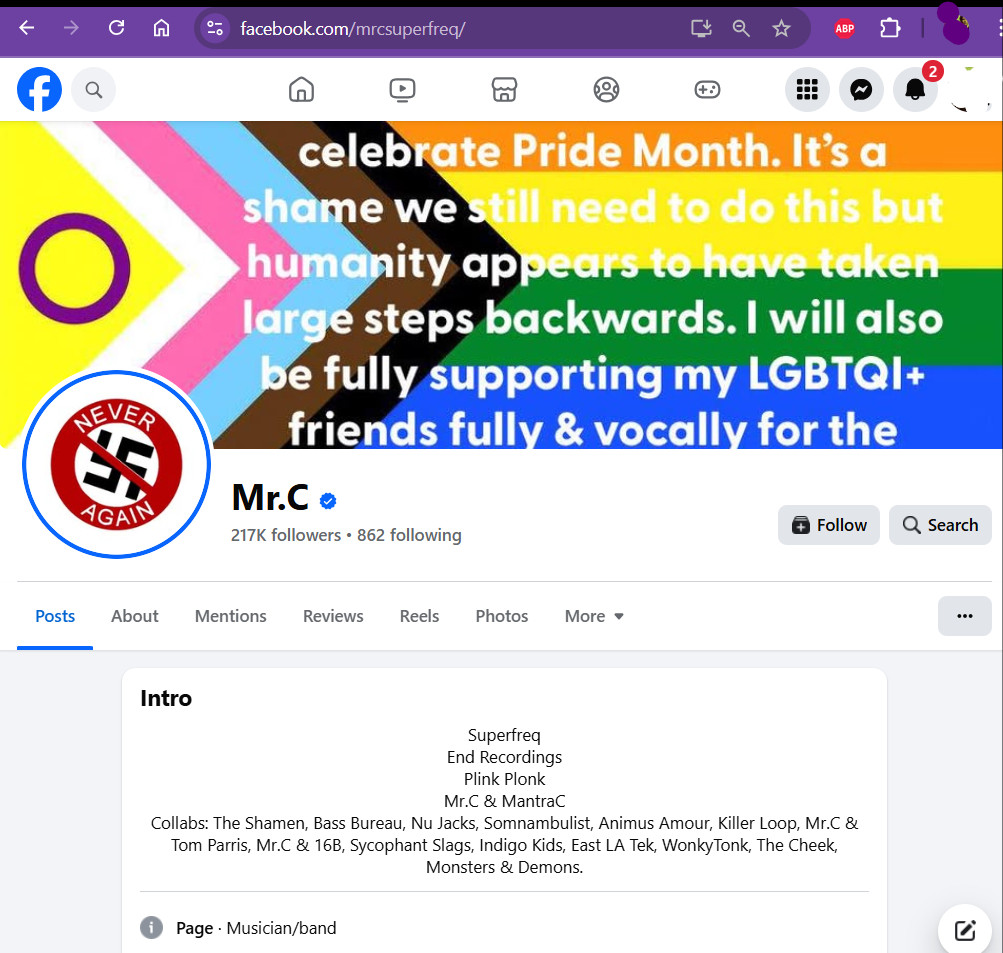Follow the Mr.C page
1003x953 pixels.
point(828,525)
